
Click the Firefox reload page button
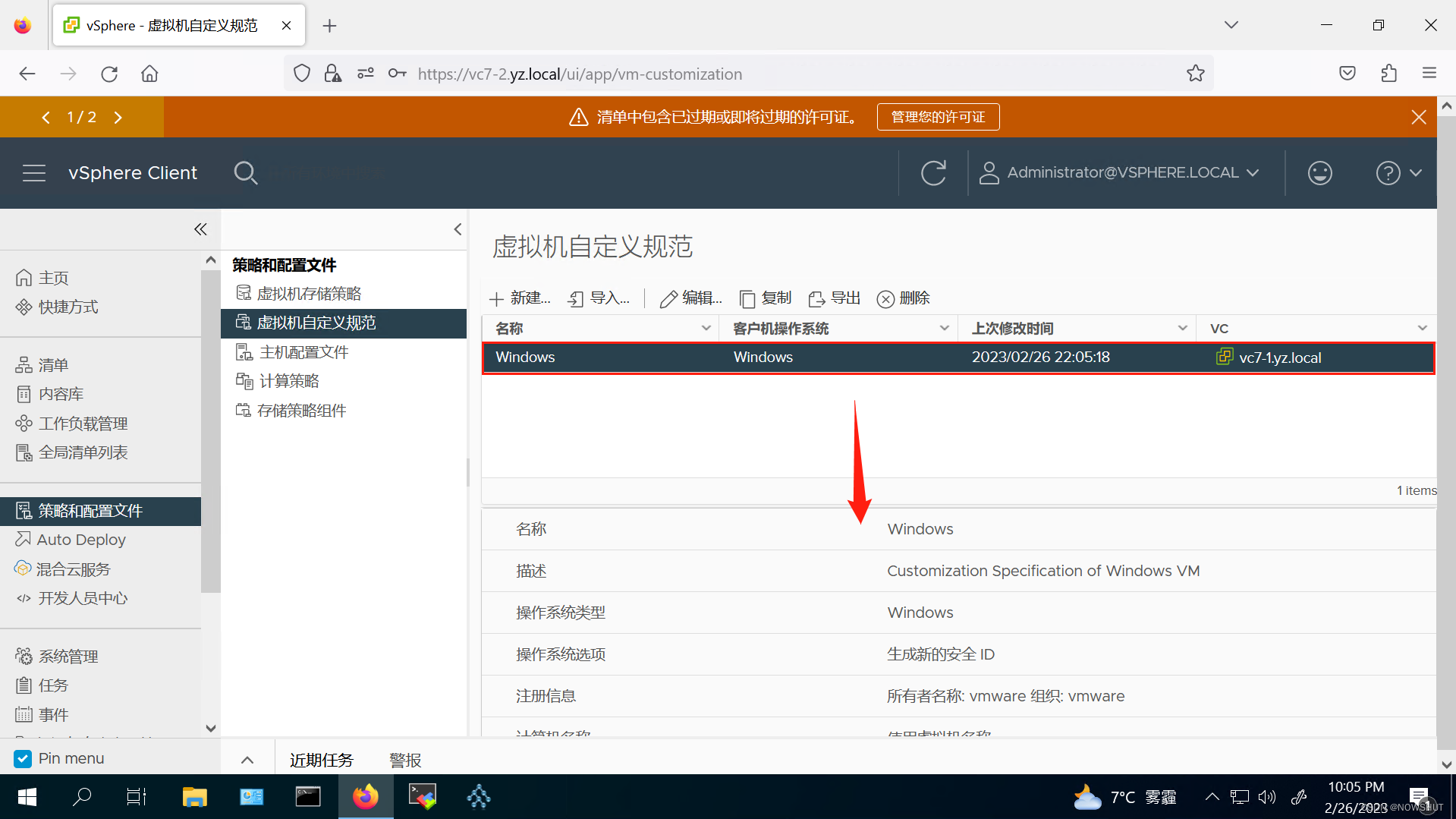click(x=109, y=74)
